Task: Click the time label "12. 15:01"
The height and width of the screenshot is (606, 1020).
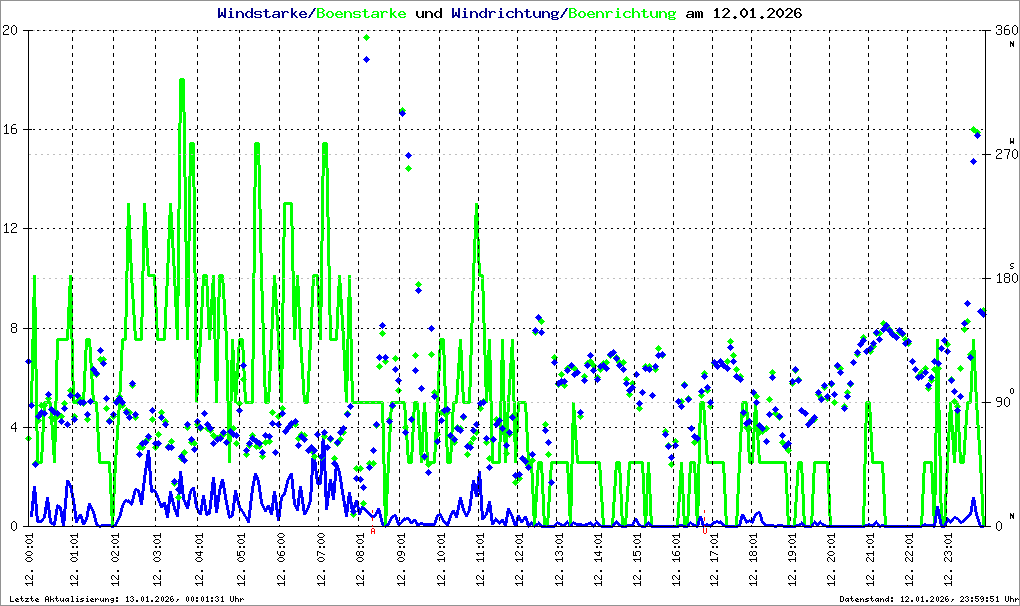Action: 636,559
